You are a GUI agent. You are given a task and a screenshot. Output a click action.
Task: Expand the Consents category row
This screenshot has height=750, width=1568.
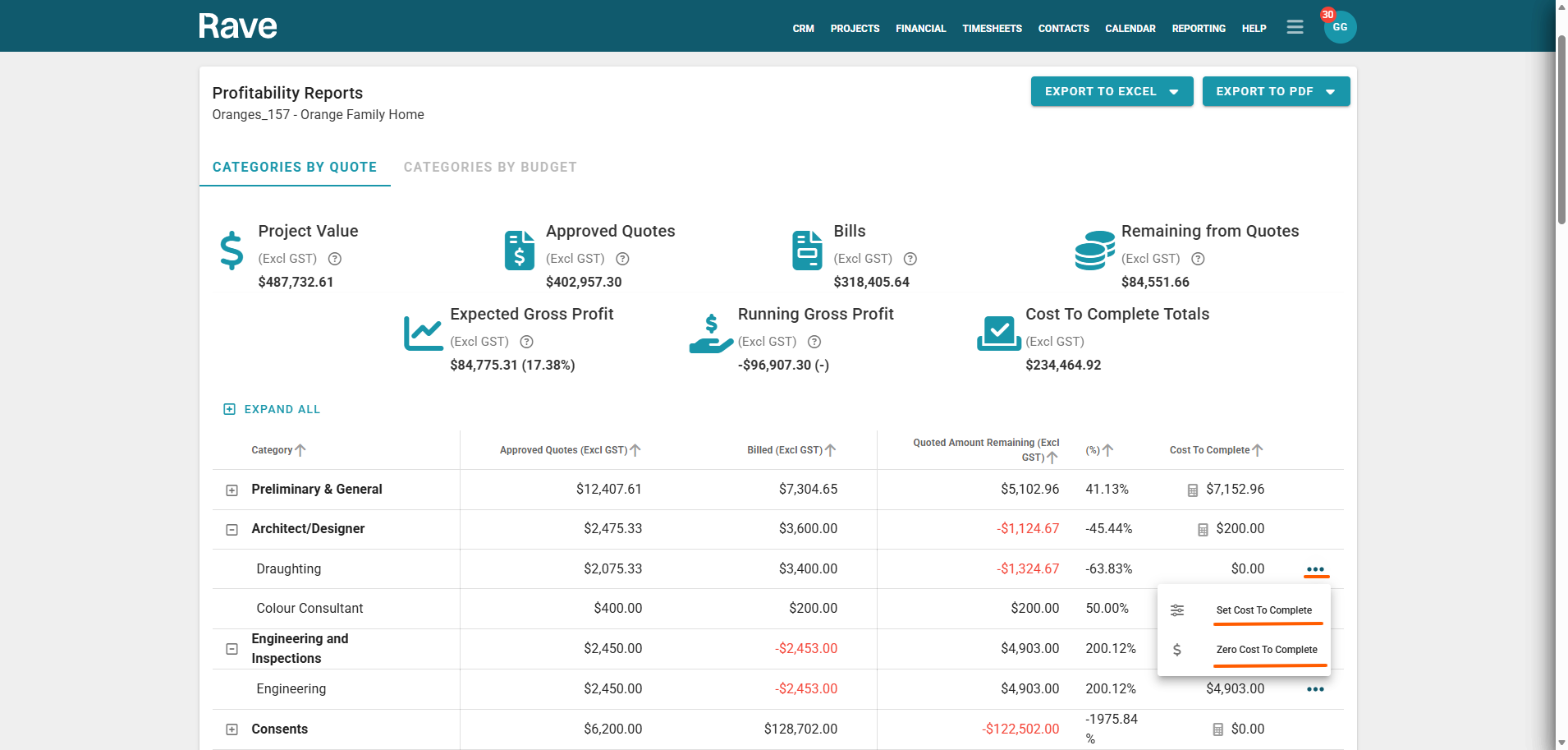tap(232, 729)
